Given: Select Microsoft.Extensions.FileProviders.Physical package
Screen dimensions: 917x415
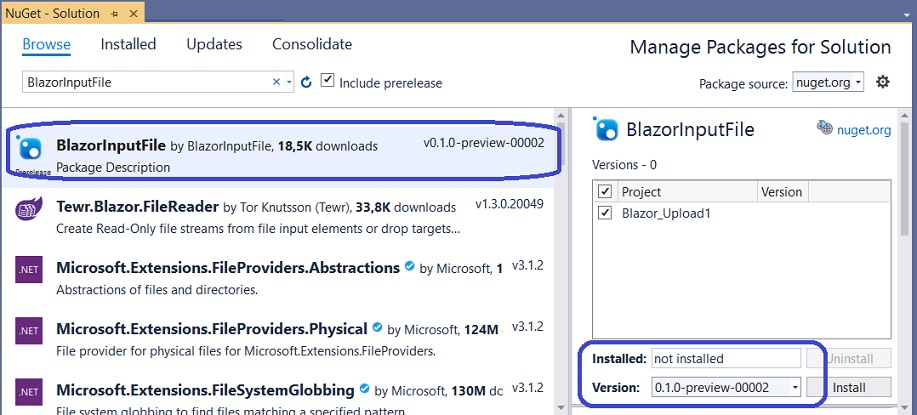Looking at the screenshot, I should click(x=278, y=339).
